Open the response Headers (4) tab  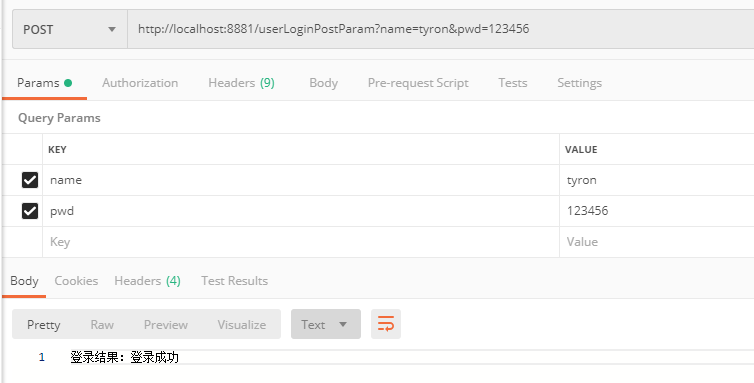pos(147,281)
